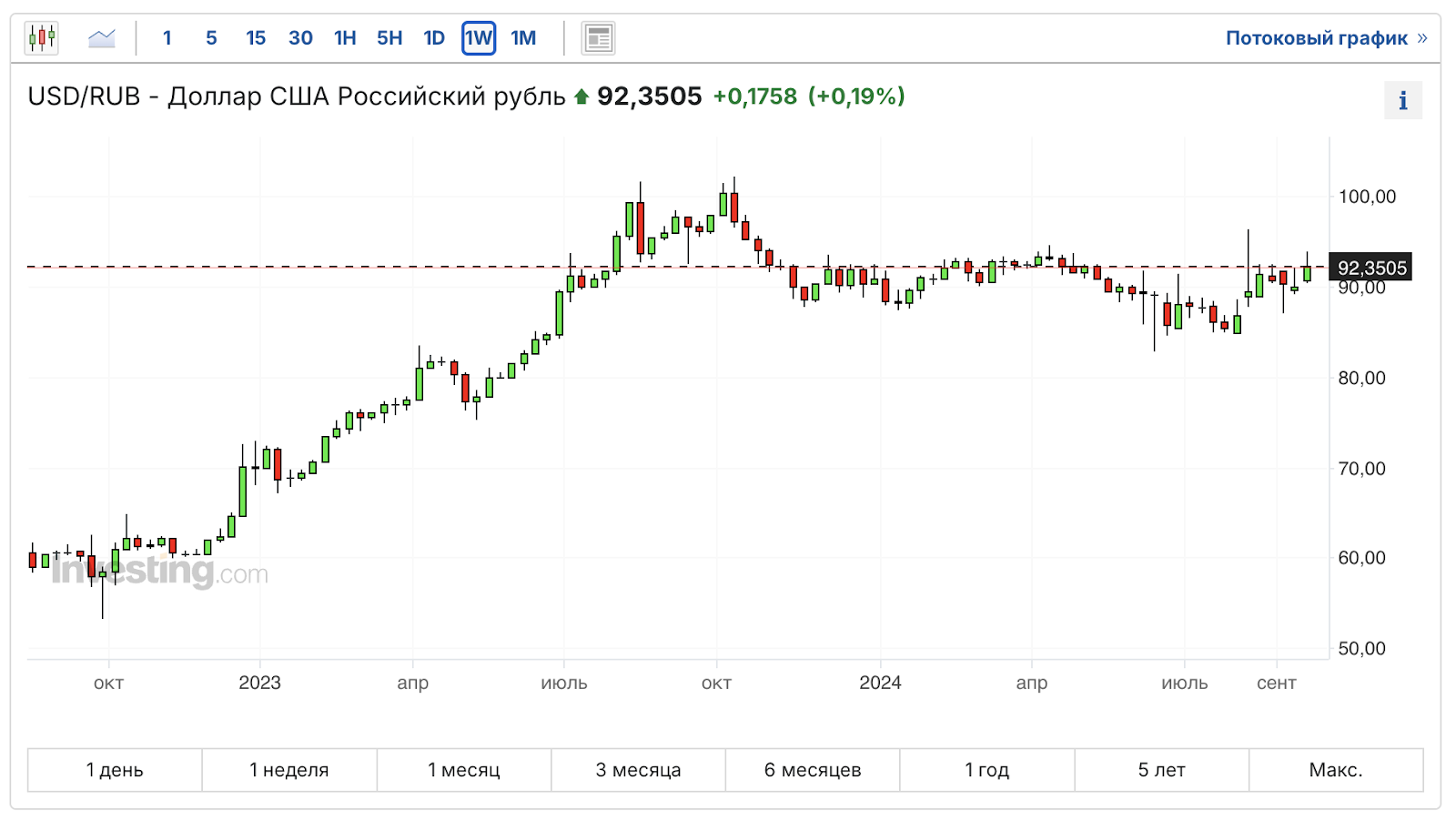This screenshot has height=821, width=1456.
Task: Choose the '5 лет' range button
Action: pos(1162,770)
